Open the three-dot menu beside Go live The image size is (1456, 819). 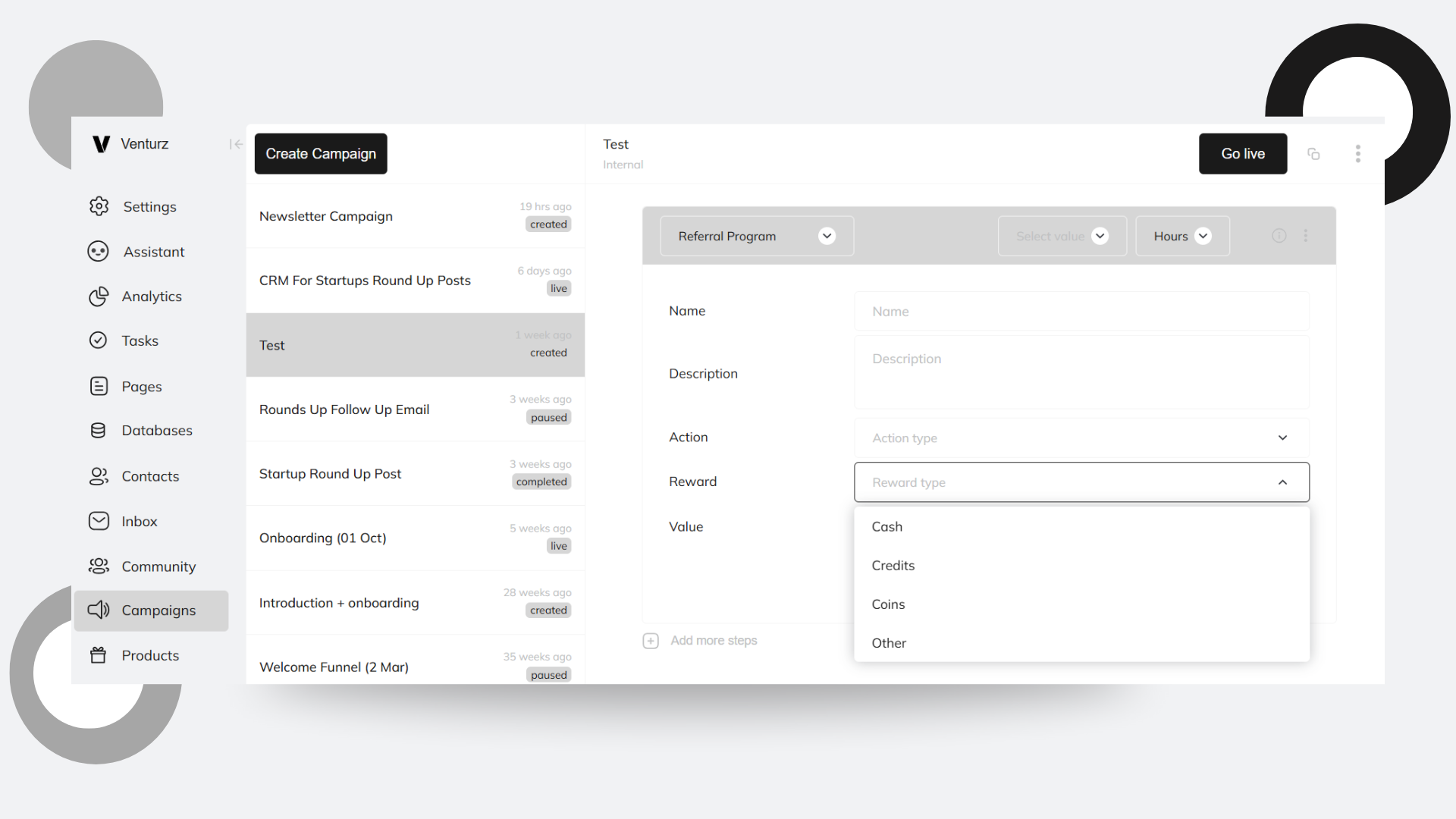pos(1357,153)
